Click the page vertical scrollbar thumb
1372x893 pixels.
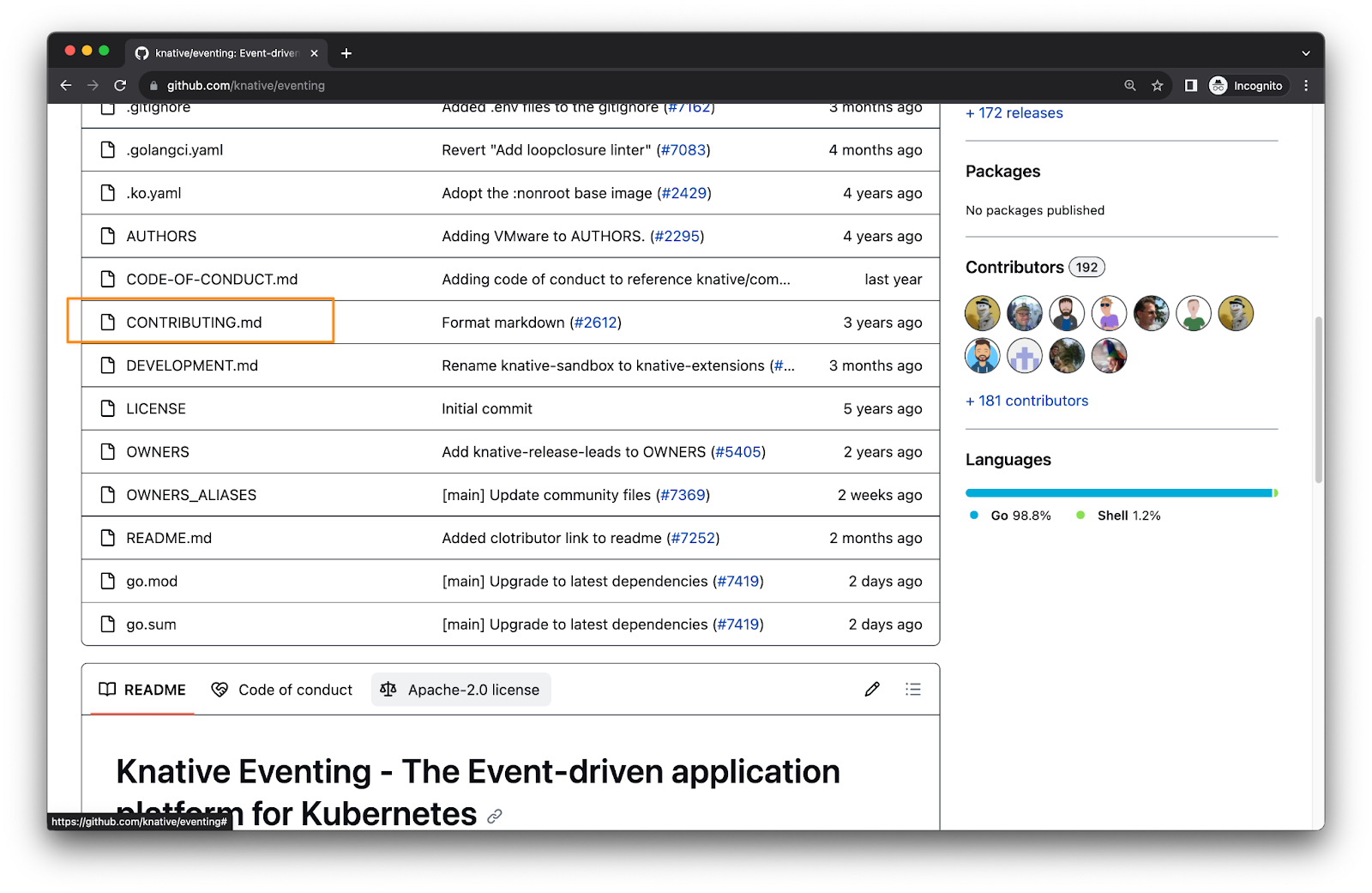click(x=1319, y=399)
